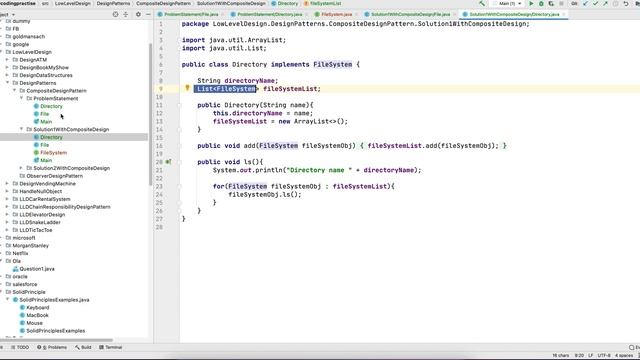Select the ObserverDesignPattern folder

(x=54, y=176)
